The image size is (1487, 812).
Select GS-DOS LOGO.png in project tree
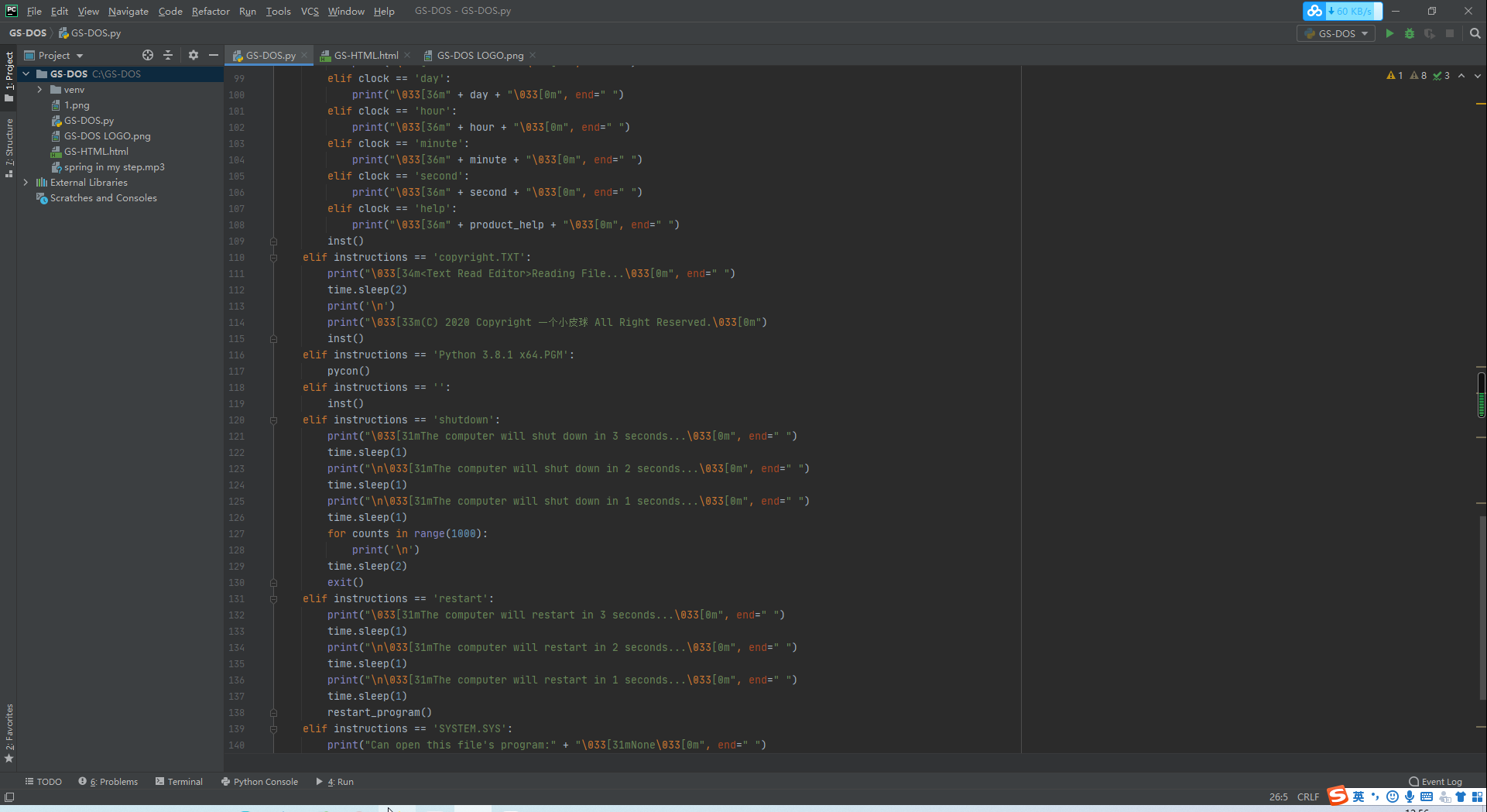107,136
